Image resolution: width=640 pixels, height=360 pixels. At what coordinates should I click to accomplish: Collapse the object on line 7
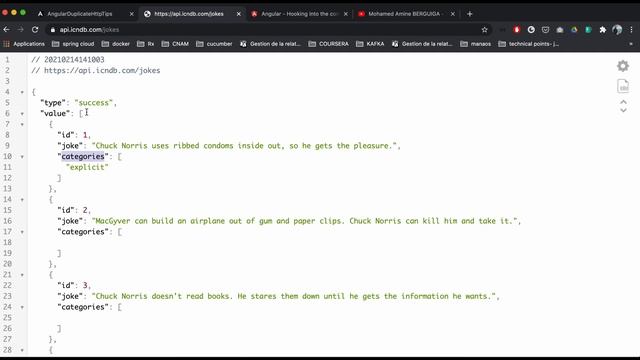point(22,124)
